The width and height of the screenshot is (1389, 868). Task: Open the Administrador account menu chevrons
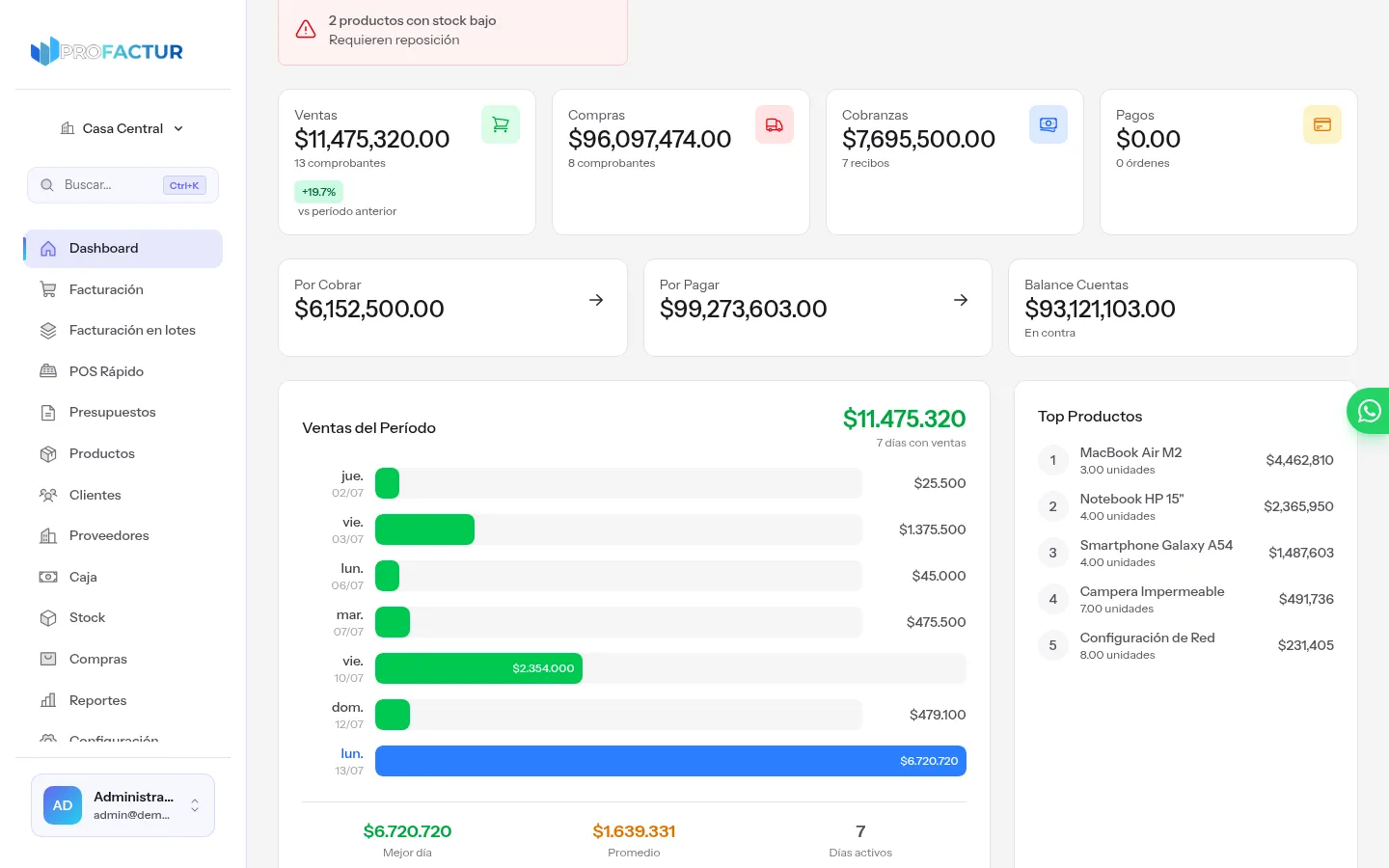click(195, 805)
